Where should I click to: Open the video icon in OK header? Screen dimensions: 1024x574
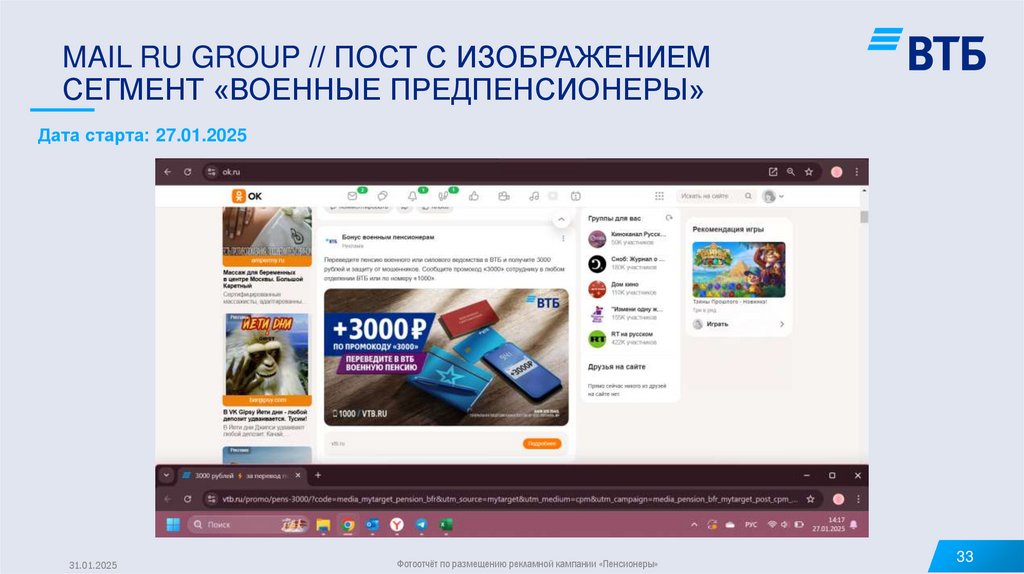[x=504, y=196]
